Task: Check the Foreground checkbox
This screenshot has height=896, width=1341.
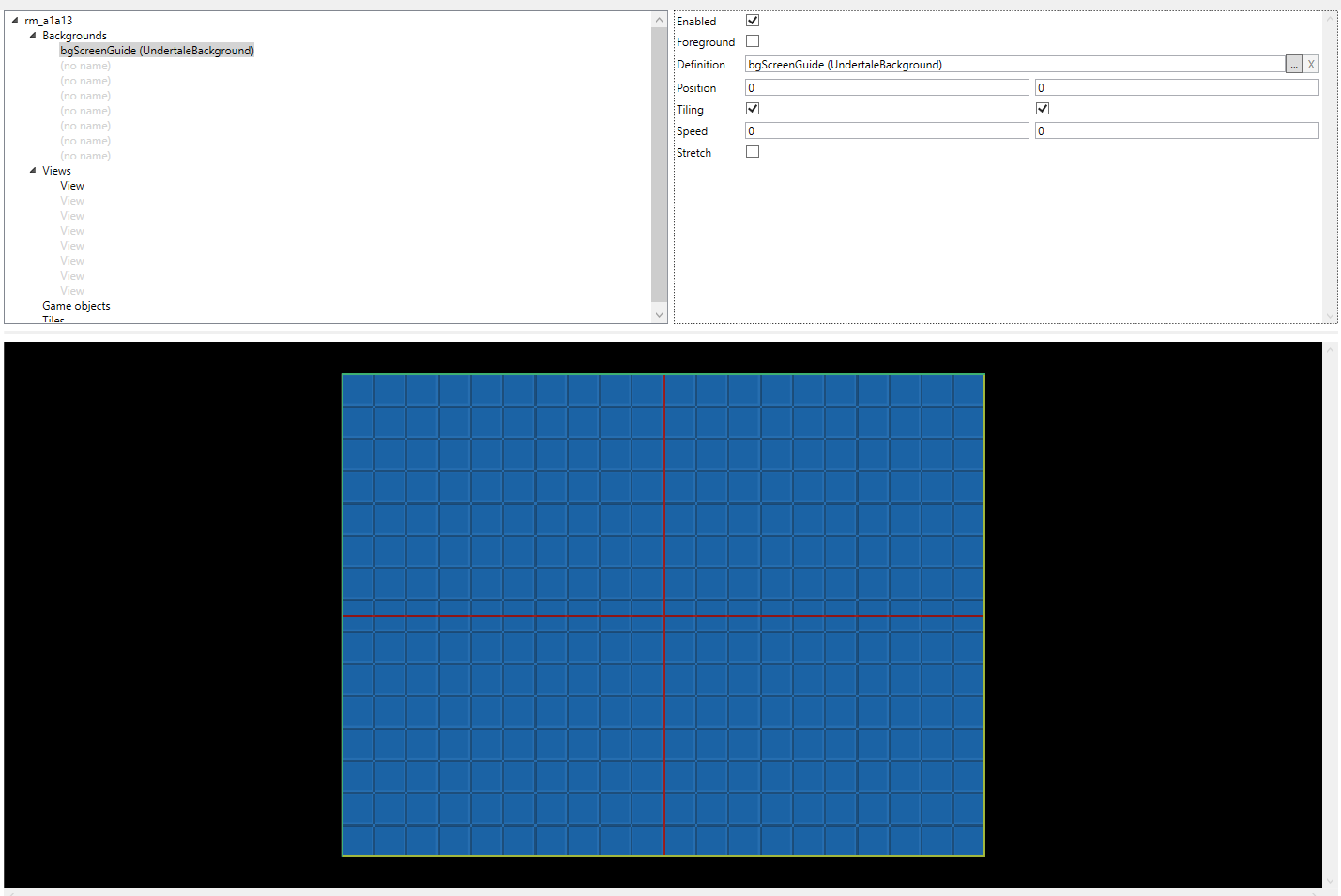Action: point(753,41)
